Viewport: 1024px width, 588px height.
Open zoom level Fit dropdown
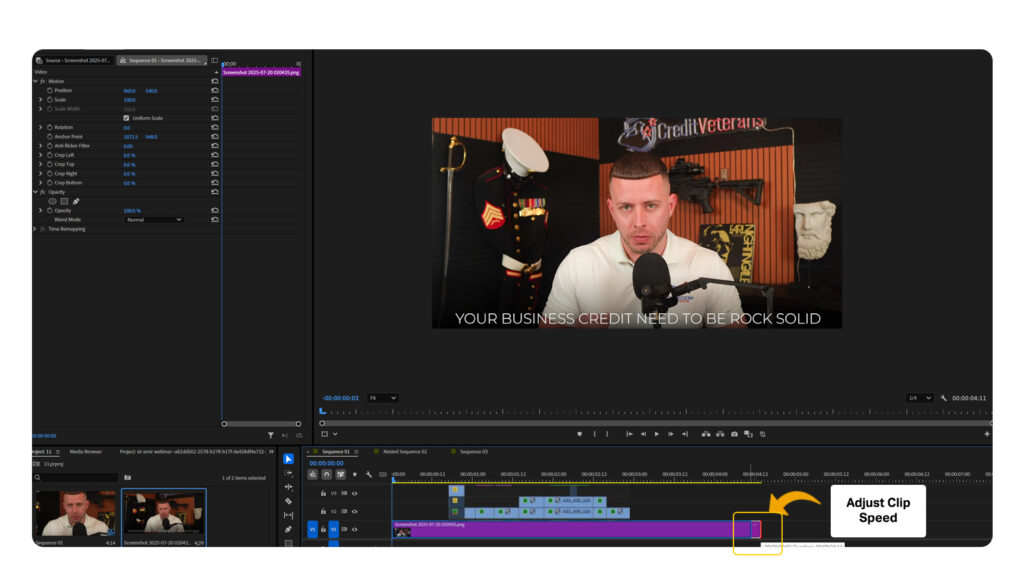[382, 398]
